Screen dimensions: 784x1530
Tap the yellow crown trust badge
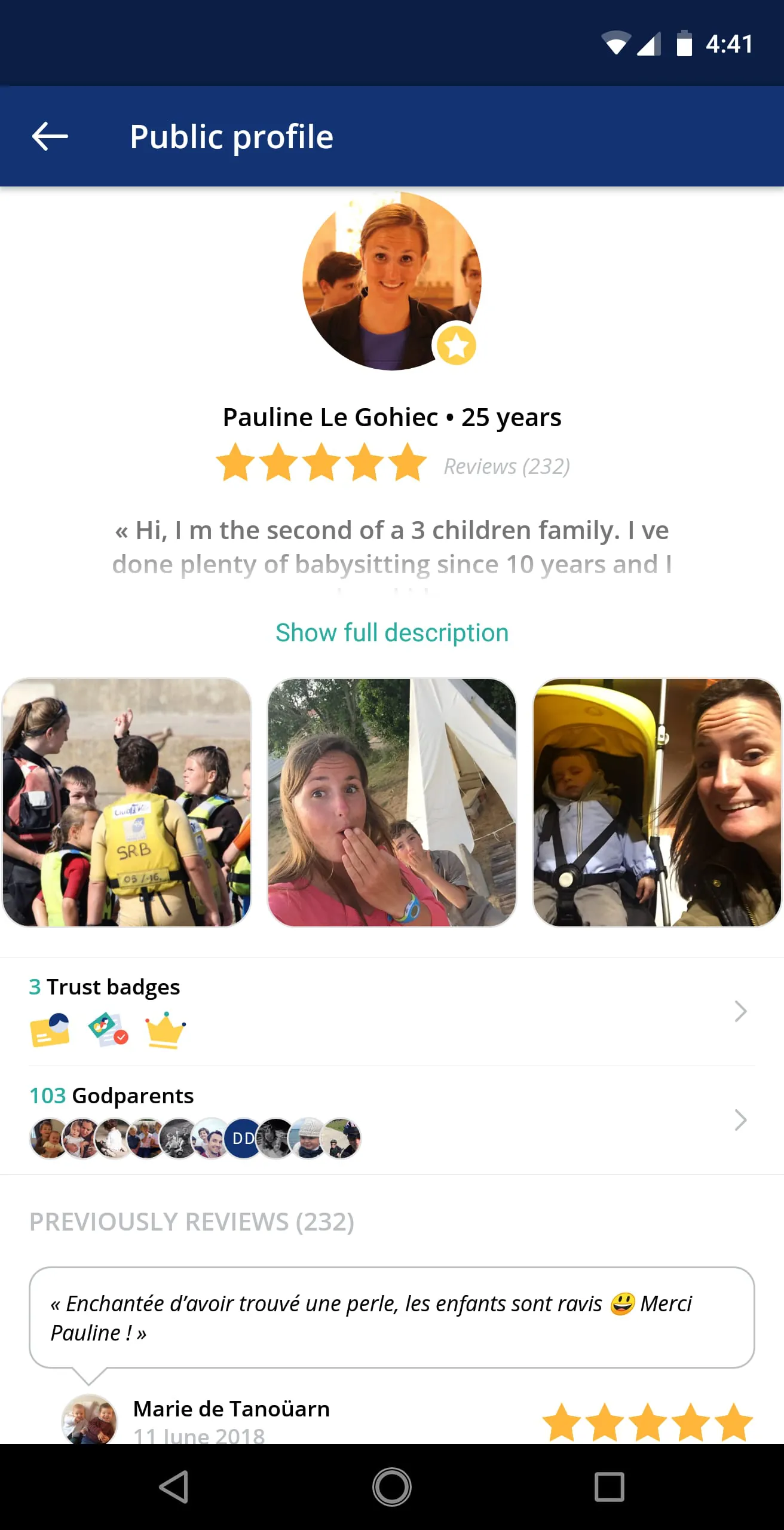coord(165,1030)
